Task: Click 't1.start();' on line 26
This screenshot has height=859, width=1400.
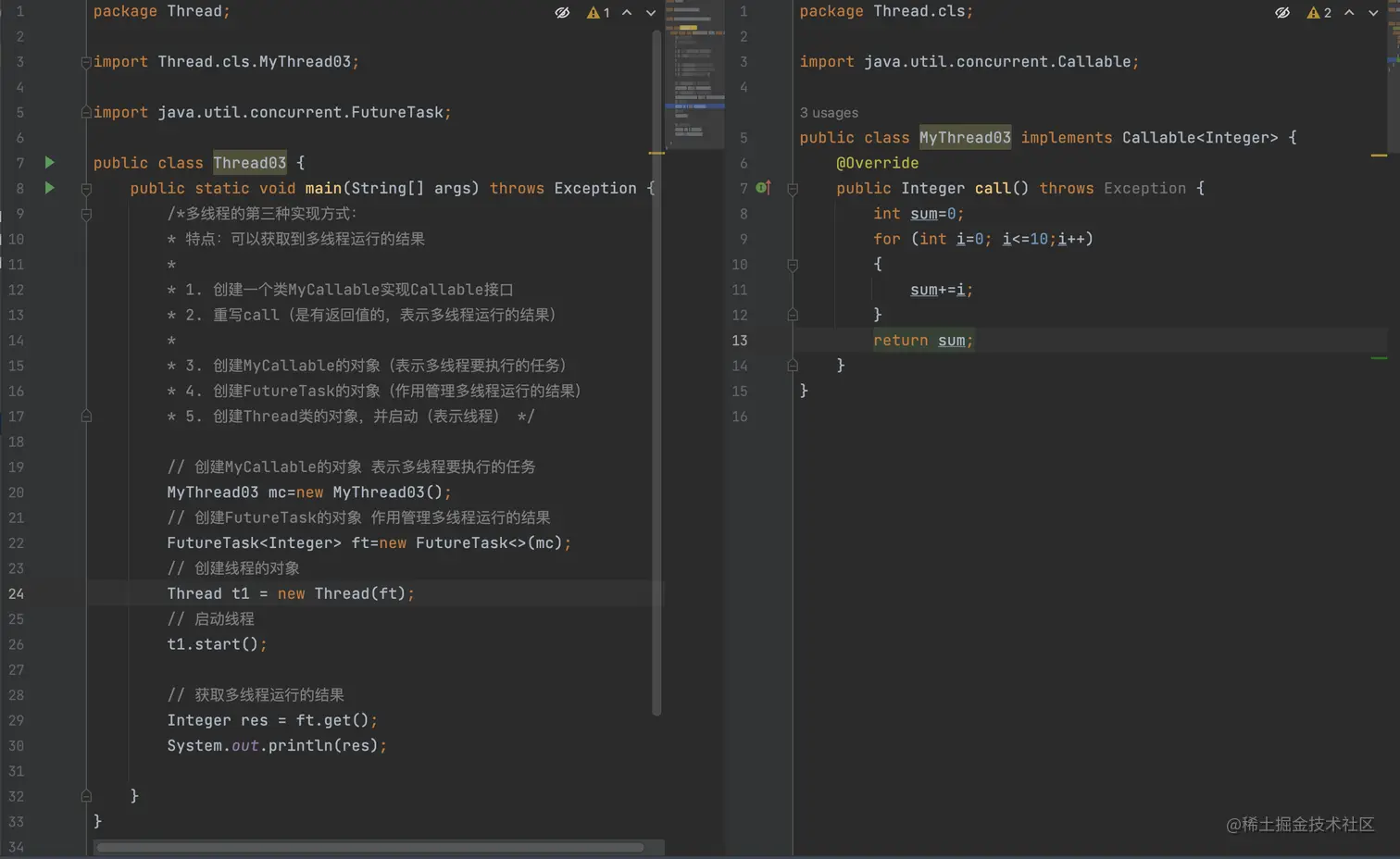Action: (x=217, y=644)
